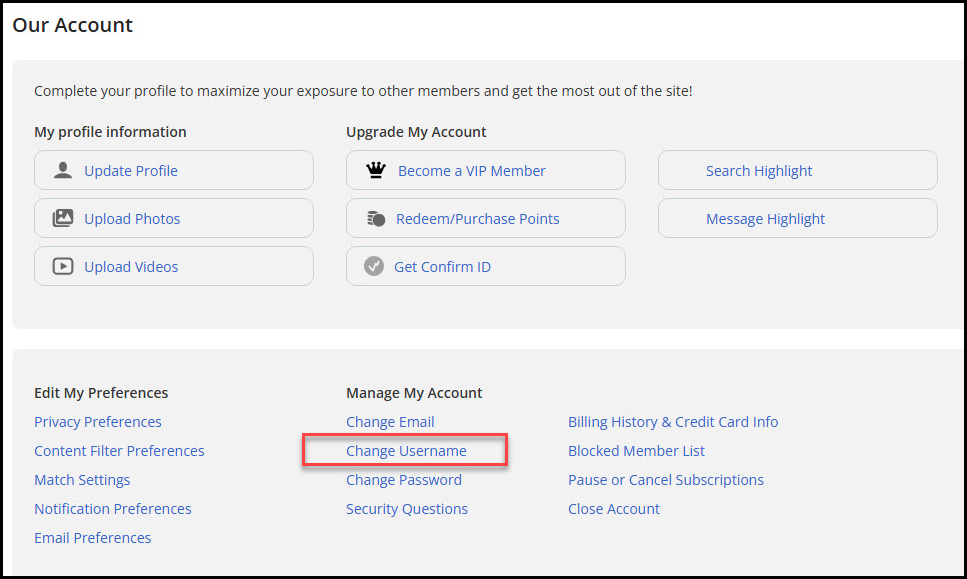Open Security Questions
The height and width of the screenshot is (579, 967).
(x=406, y=509)
